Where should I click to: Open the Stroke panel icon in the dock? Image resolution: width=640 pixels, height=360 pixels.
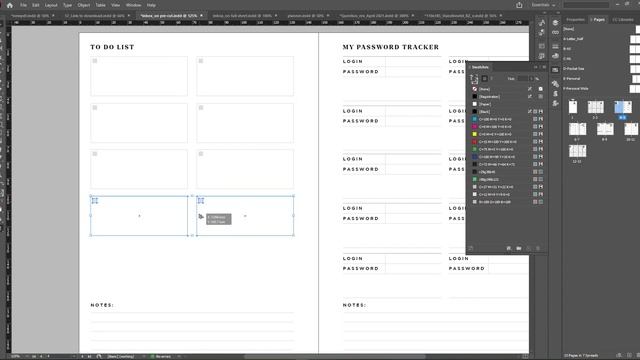tap(555, 46)
